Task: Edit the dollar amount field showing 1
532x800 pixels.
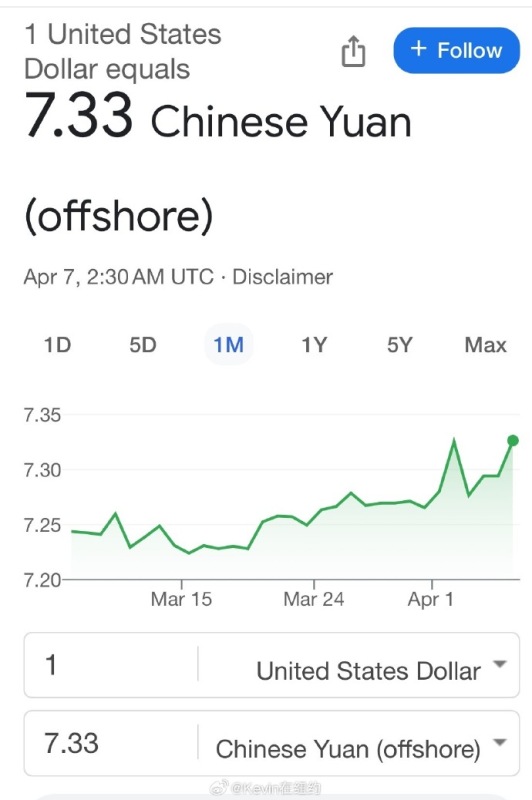Action: [111, 665]
